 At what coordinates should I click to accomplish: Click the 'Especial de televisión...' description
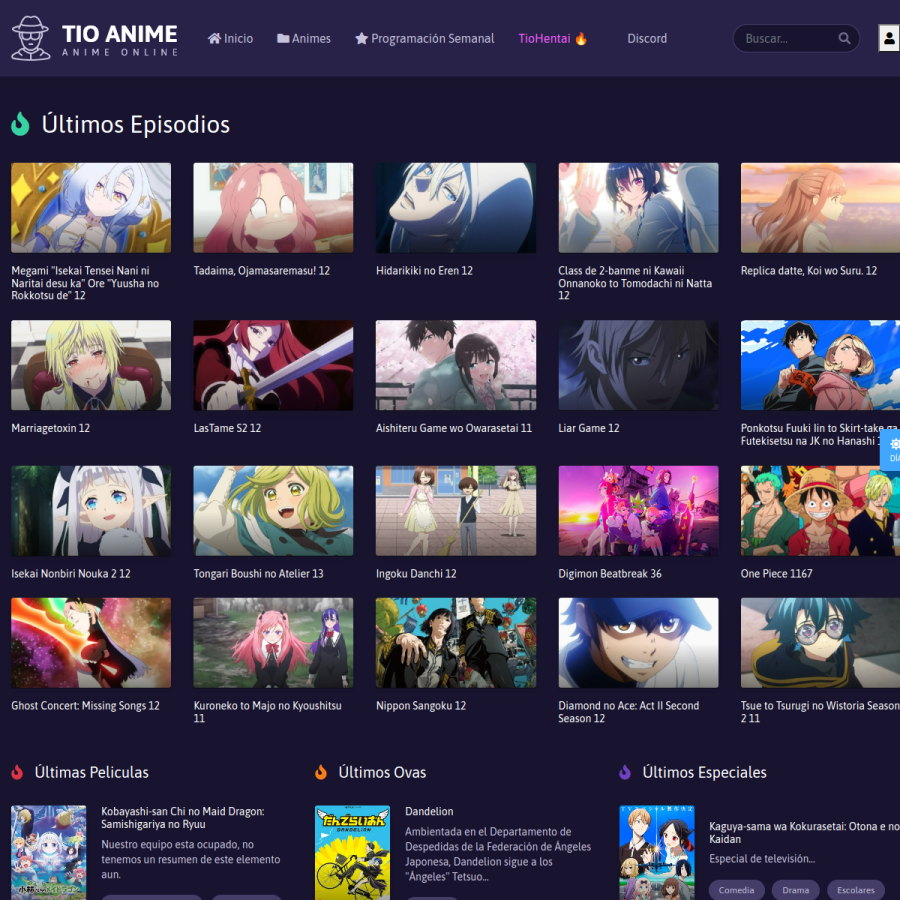[762, 859]
